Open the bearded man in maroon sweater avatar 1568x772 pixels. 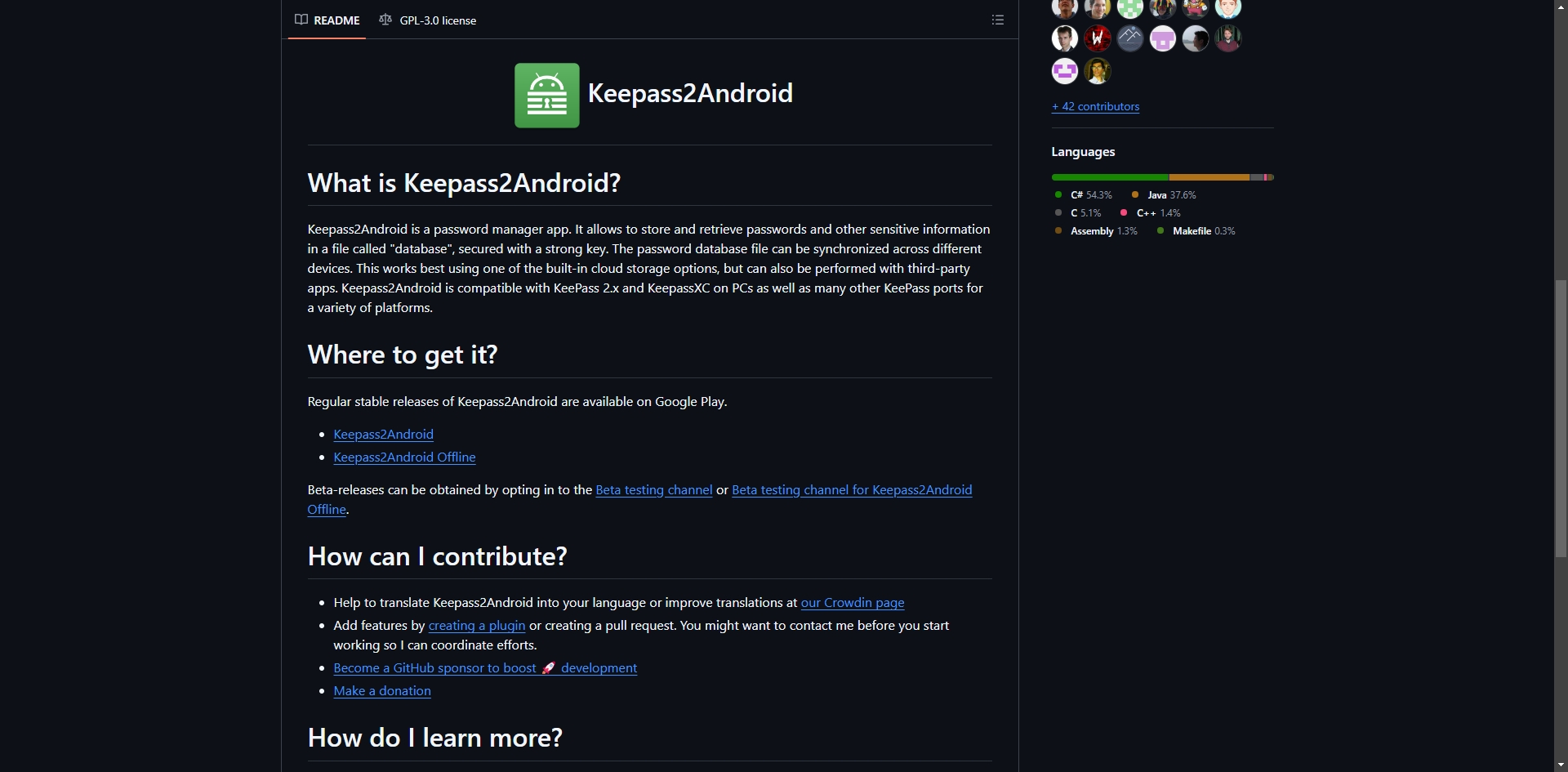(1227, 38)
